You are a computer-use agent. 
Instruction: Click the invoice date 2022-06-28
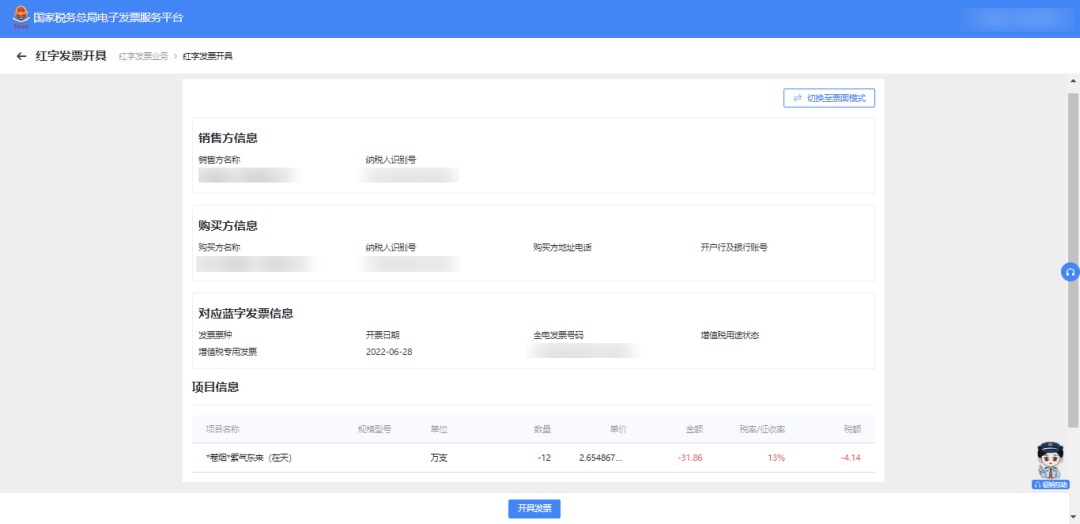point(389,352)
